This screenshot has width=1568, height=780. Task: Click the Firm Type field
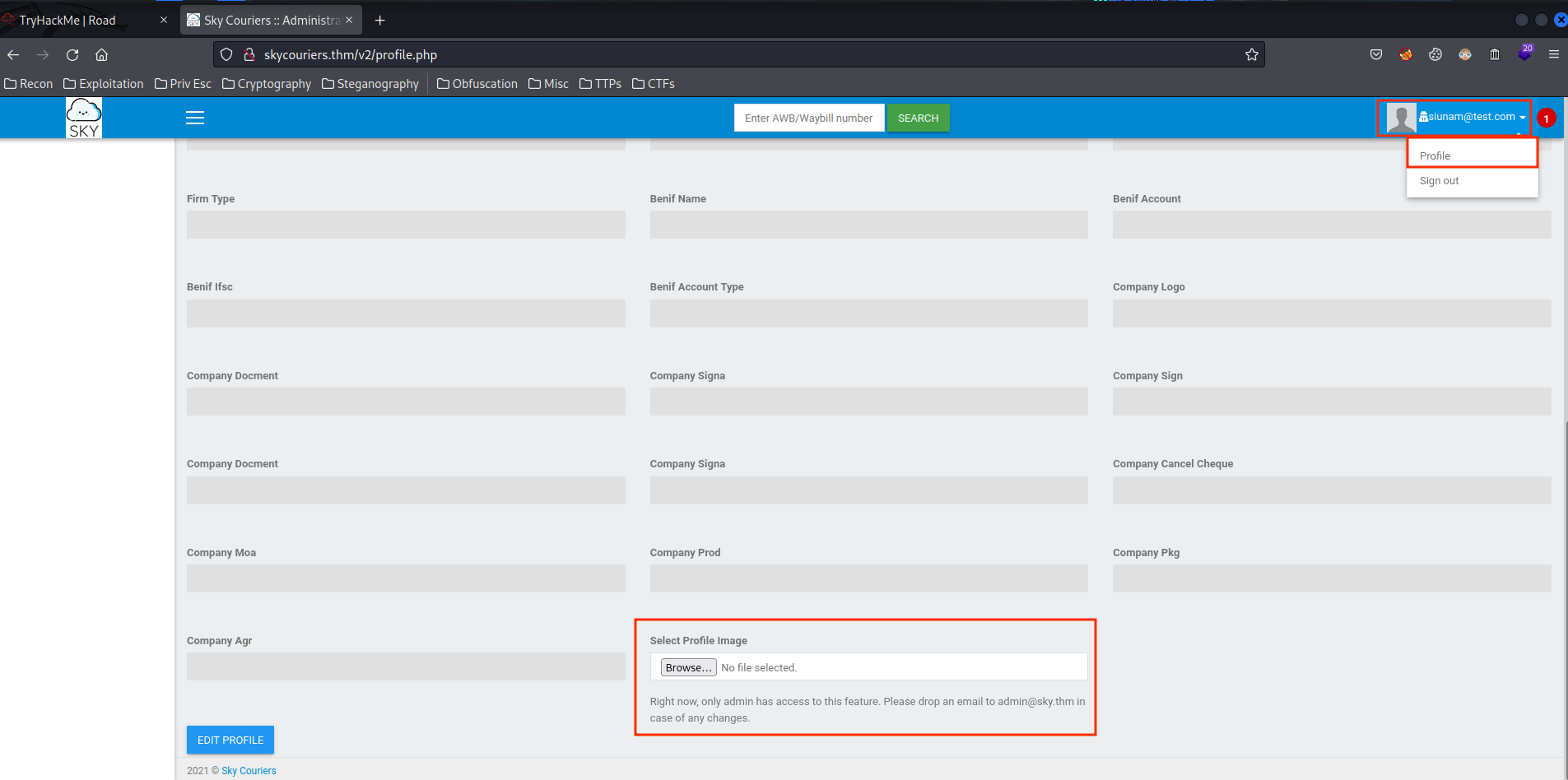[x=406, y=225]
